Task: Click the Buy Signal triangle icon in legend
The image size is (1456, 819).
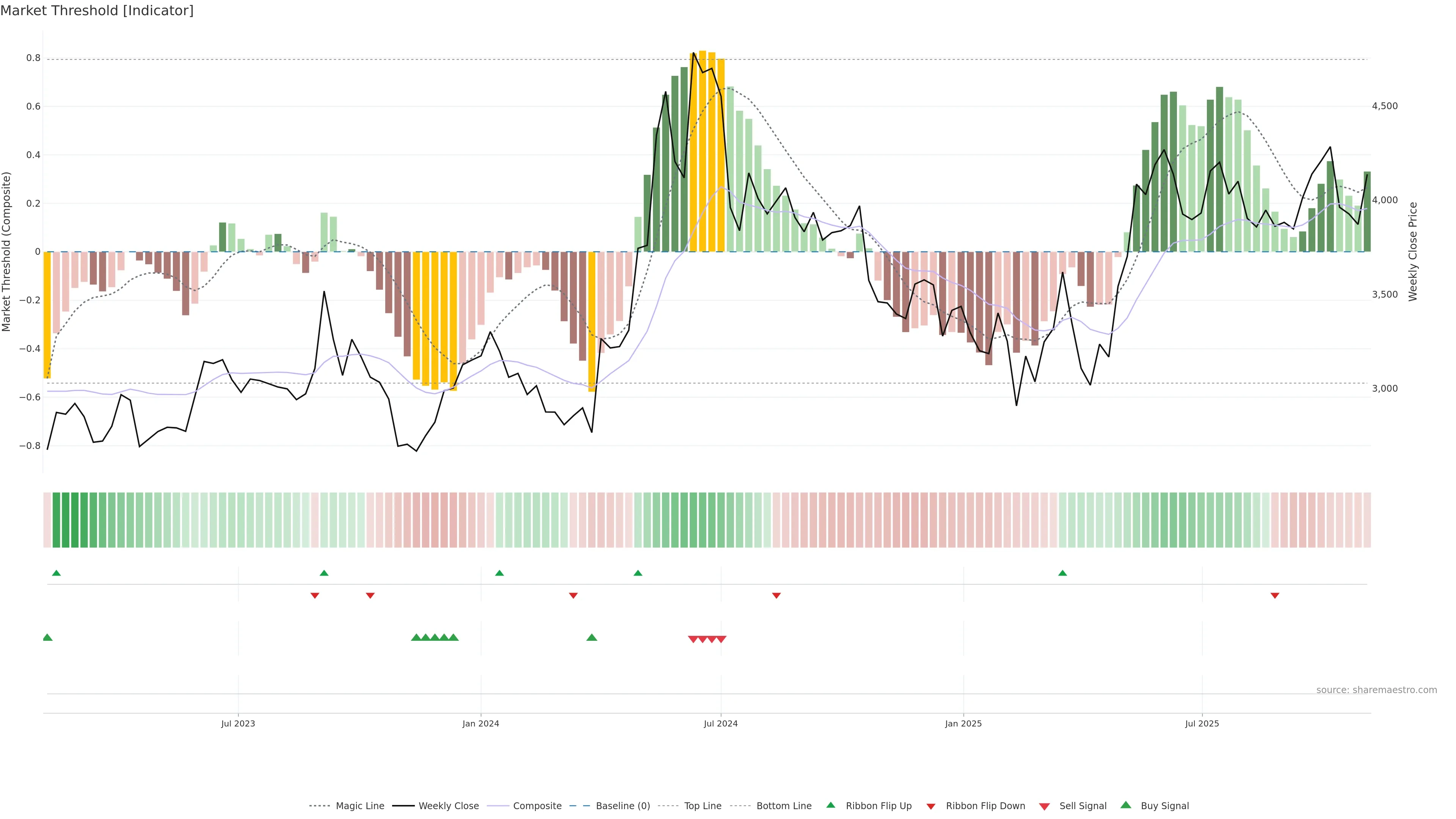Action: (1126, 805)
